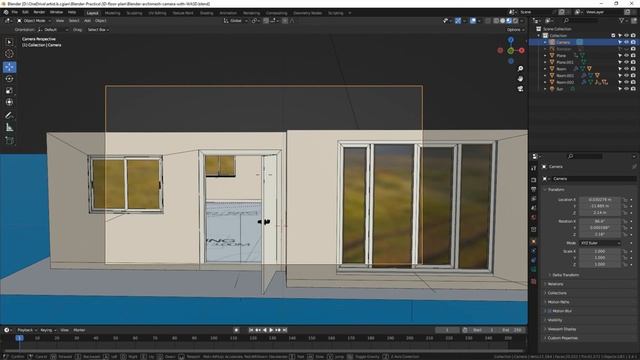Expand Room.002 in the outliner tree
Image resolution: width=640 pixels, height=360 pixels.
tap(545, 82)
